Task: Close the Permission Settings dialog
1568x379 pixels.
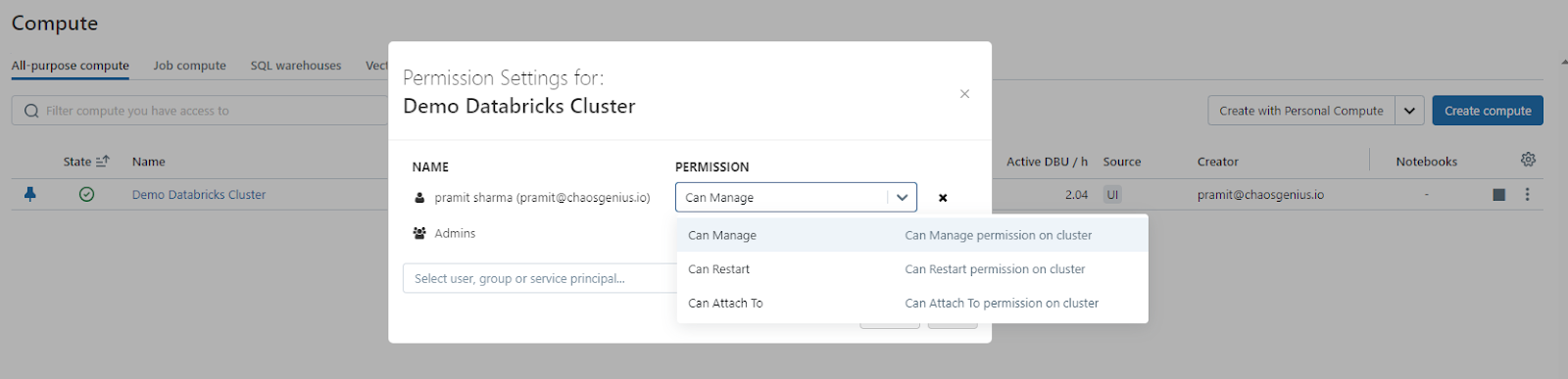Action: click(964, 94)
